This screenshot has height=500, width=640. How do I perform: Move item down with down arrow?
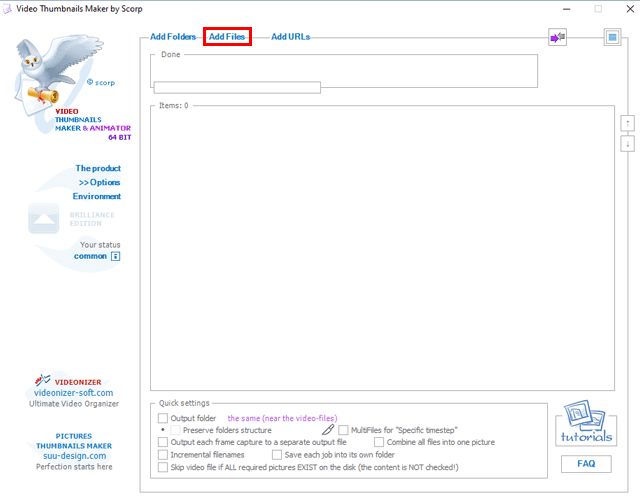(x=627, y=144)
